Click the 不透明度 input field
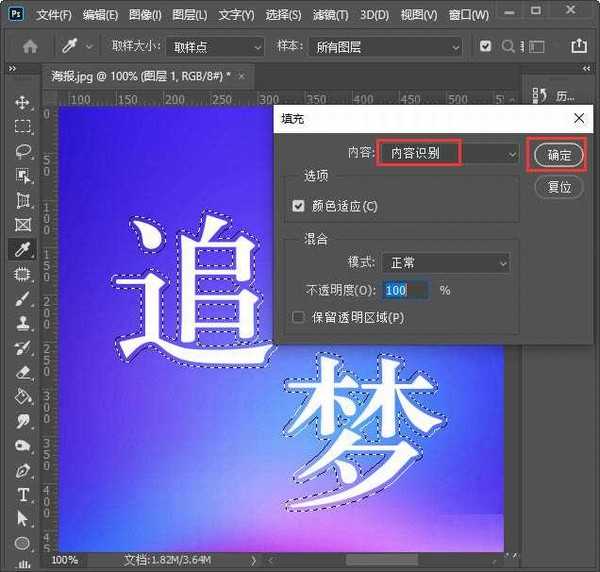Viewport: 600px width, 572px height. (x=405, y=290)
